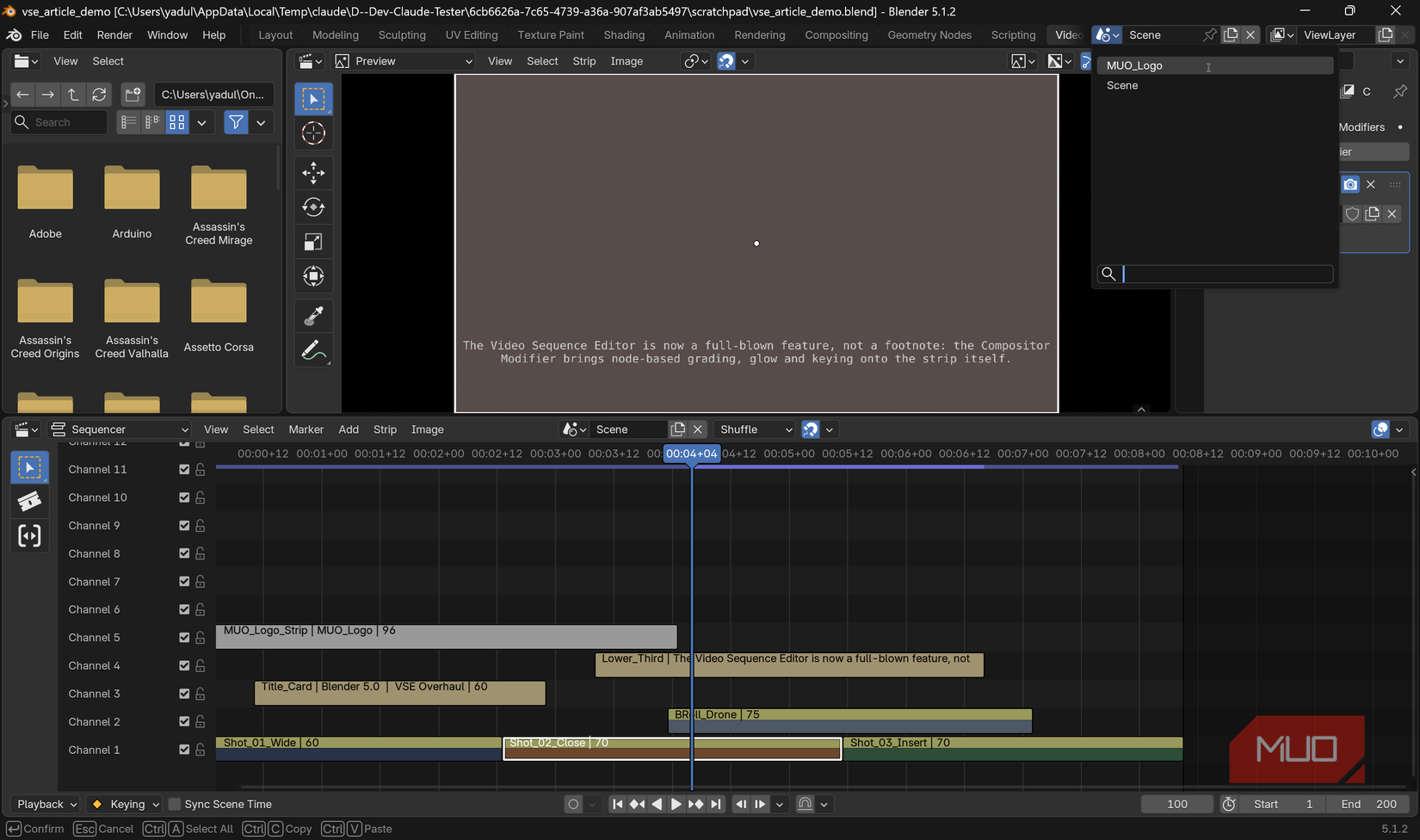Jump to previous keyframe
Image resolution: width=1420 pixels, height=840 pixels.
point(637,804)
